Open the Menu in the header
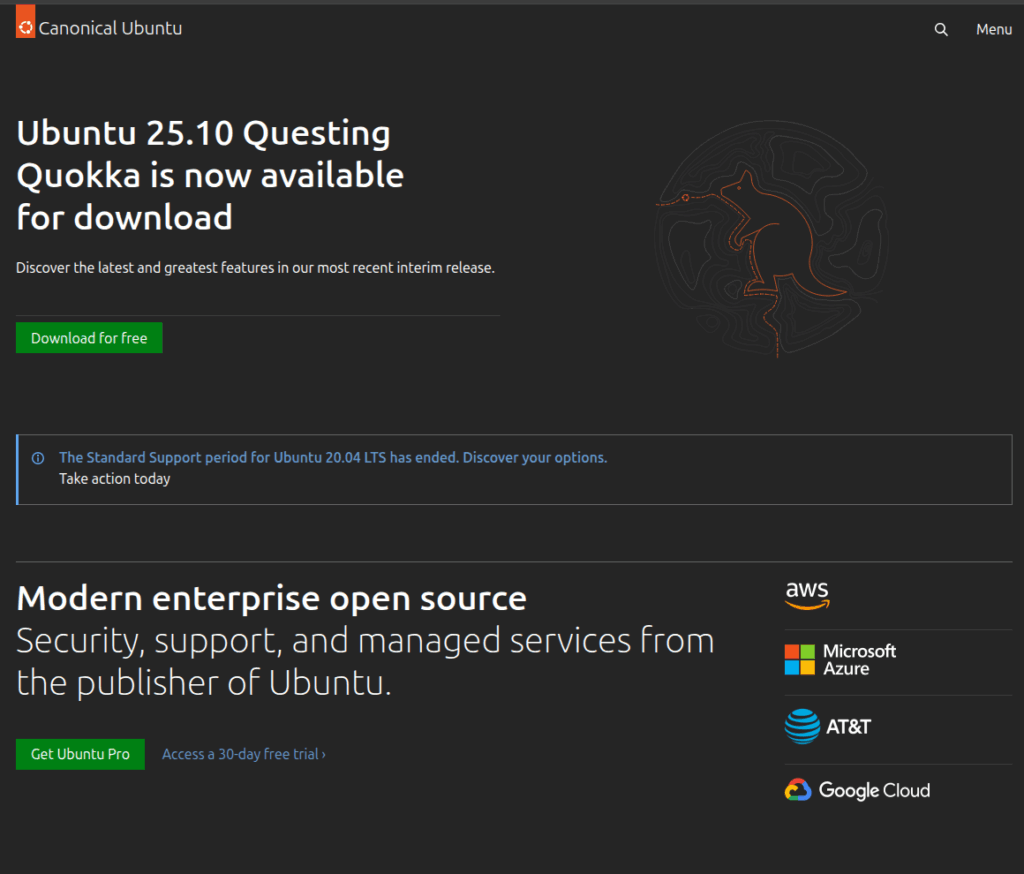Screen dimensions: 1024x874 point(994,29)
